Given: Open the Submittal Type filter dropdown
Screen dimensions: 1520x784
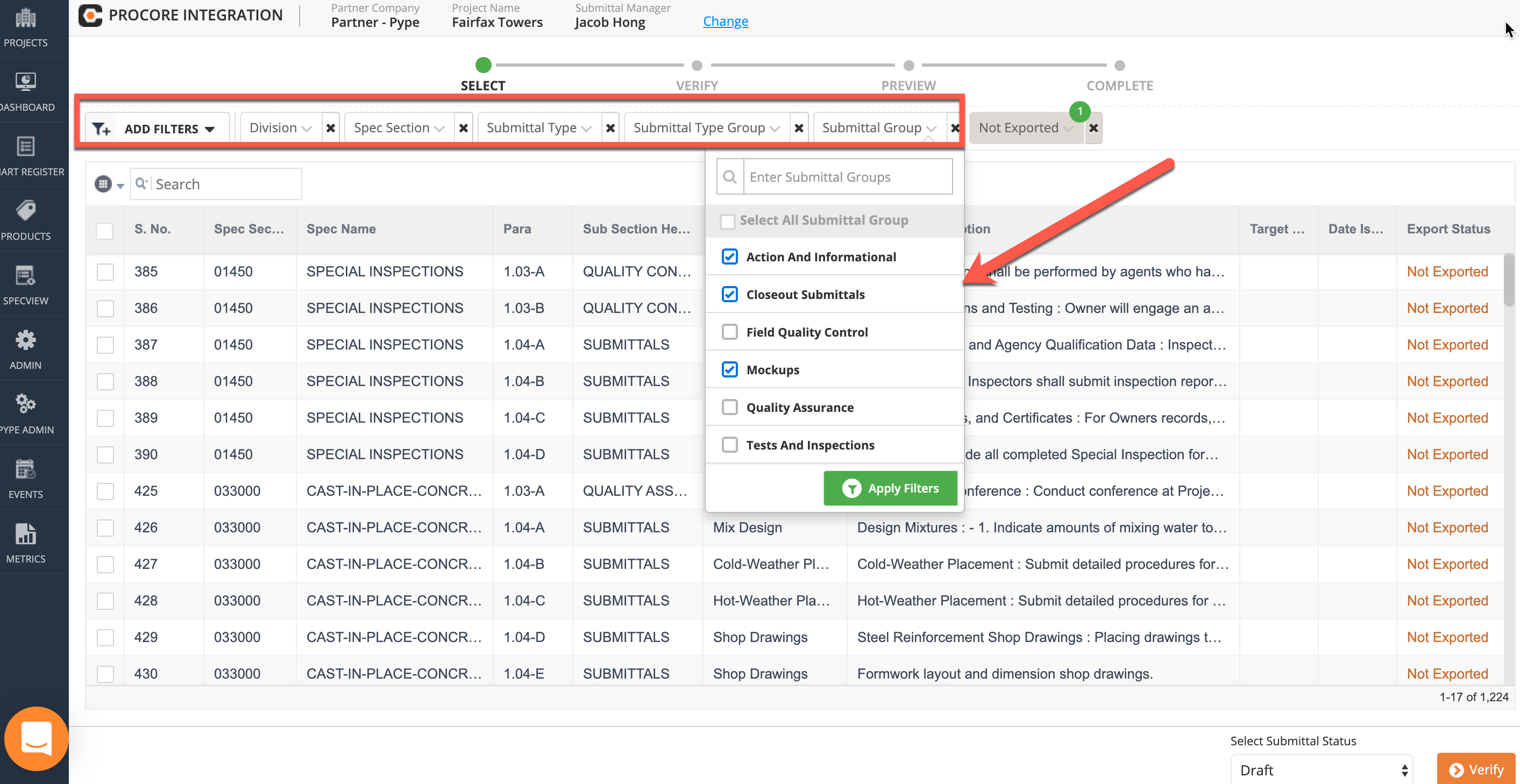Looking at the screenshot, I should click(538, 128).
